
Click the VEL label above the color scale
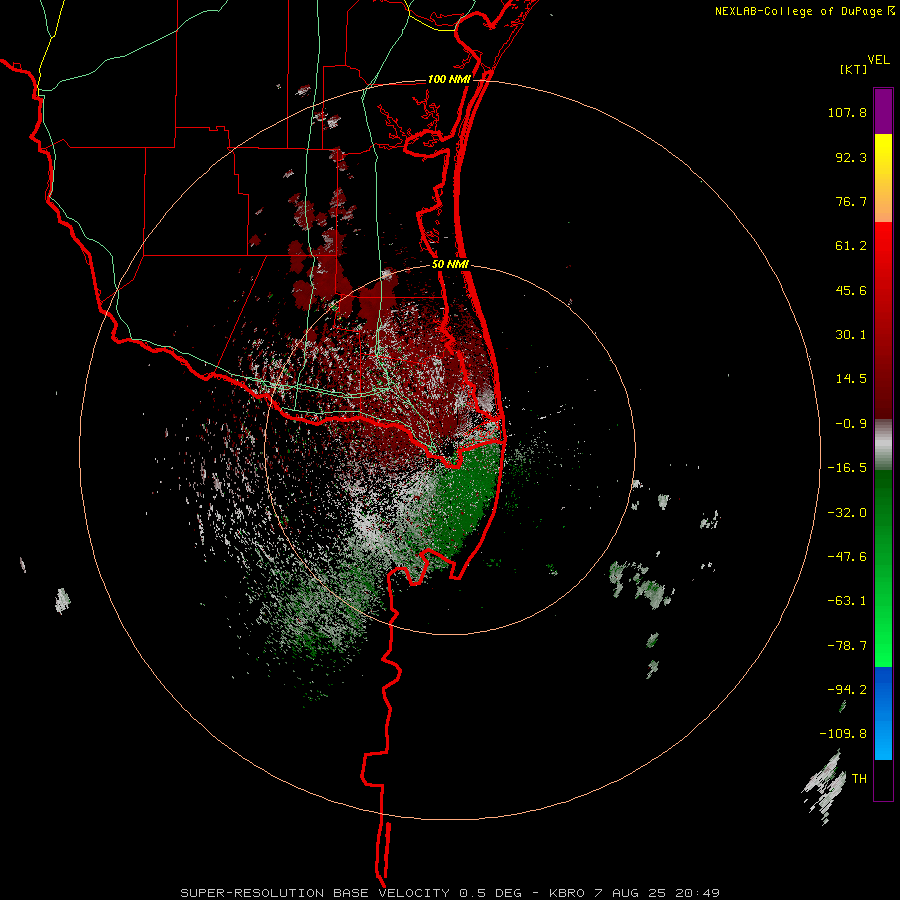pos(878,60)
